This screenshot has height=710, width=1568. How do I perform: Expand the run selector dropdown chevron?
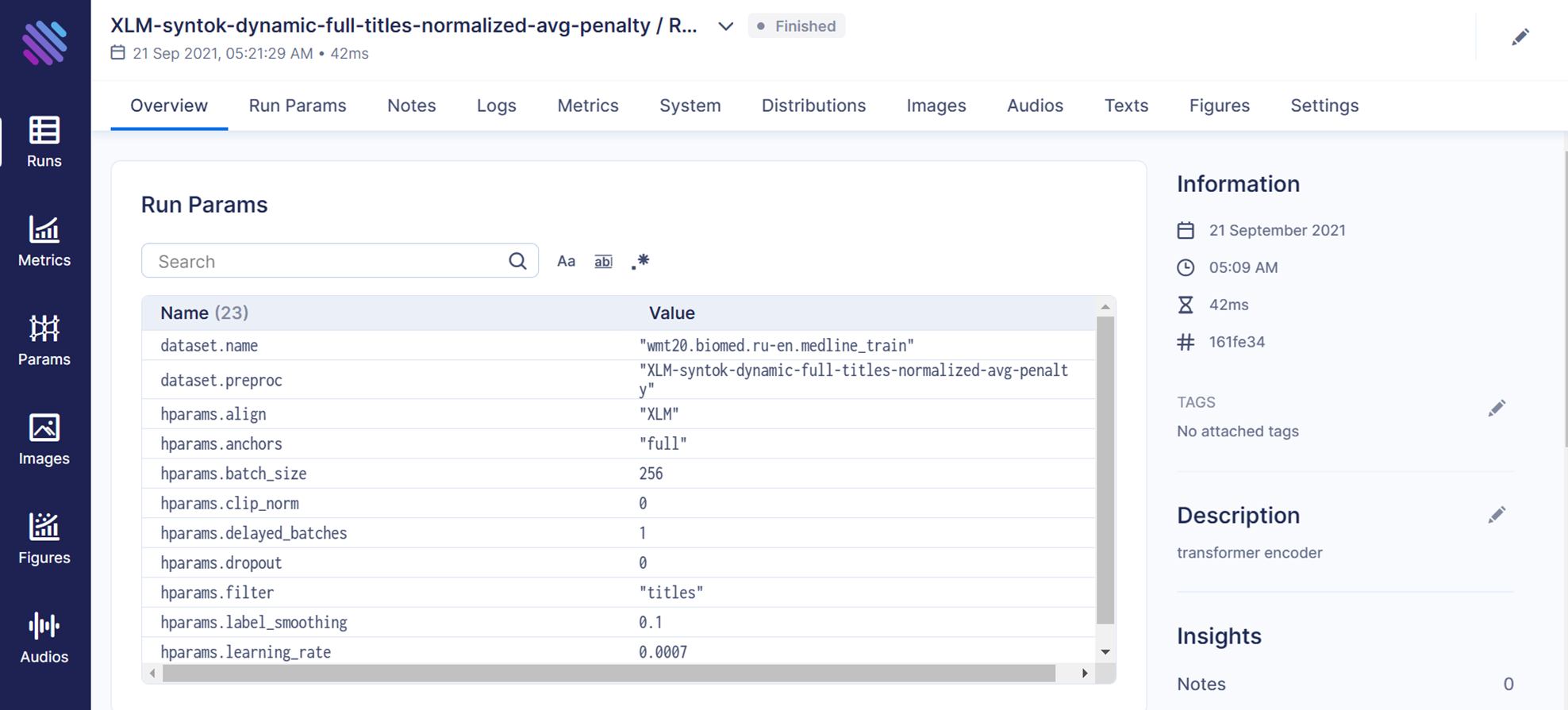725,26
